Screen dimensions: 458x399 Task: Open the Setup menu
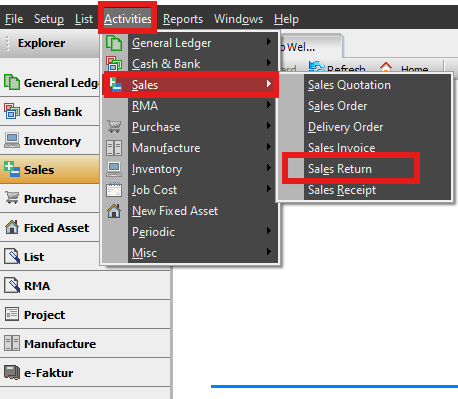(x=49, y=19)
